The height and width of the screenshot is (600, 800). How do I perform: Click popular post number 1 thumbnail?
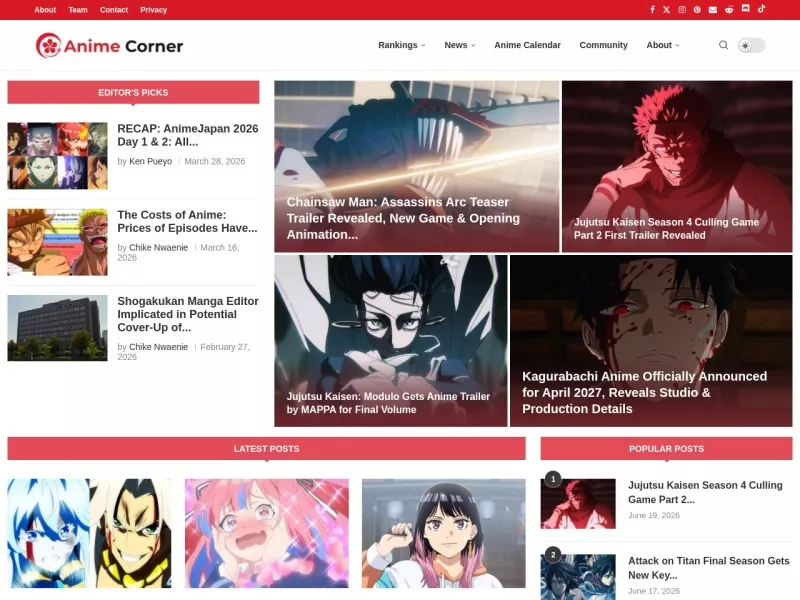pyautogui.click(x=578, y=504)
